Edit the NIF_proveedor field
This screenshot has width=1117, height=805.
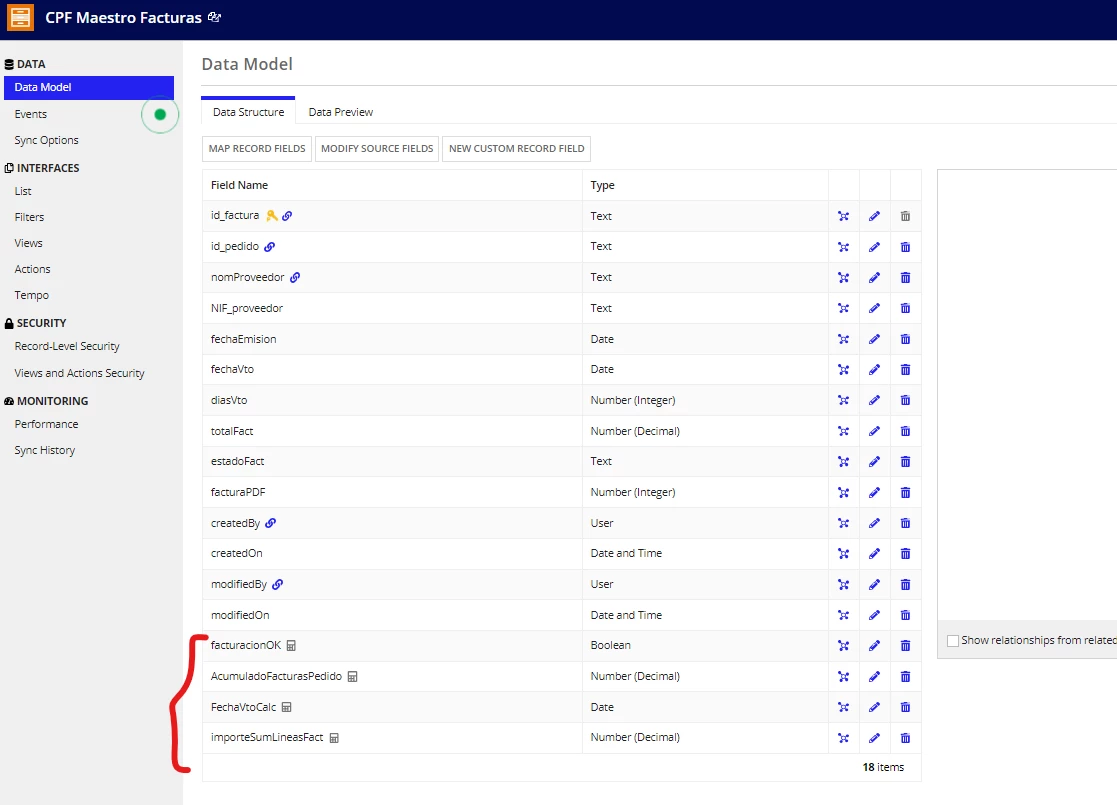point(874,308)
